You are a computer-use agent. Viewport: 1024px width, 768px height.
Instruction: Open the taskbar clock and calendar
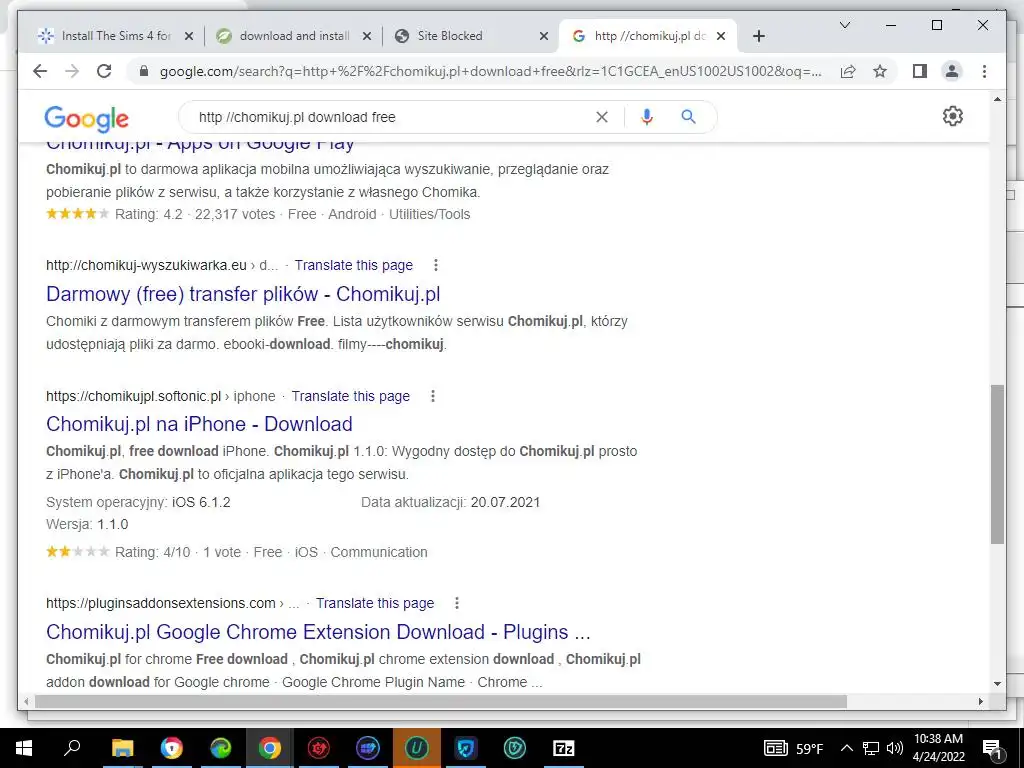point(938,748)
